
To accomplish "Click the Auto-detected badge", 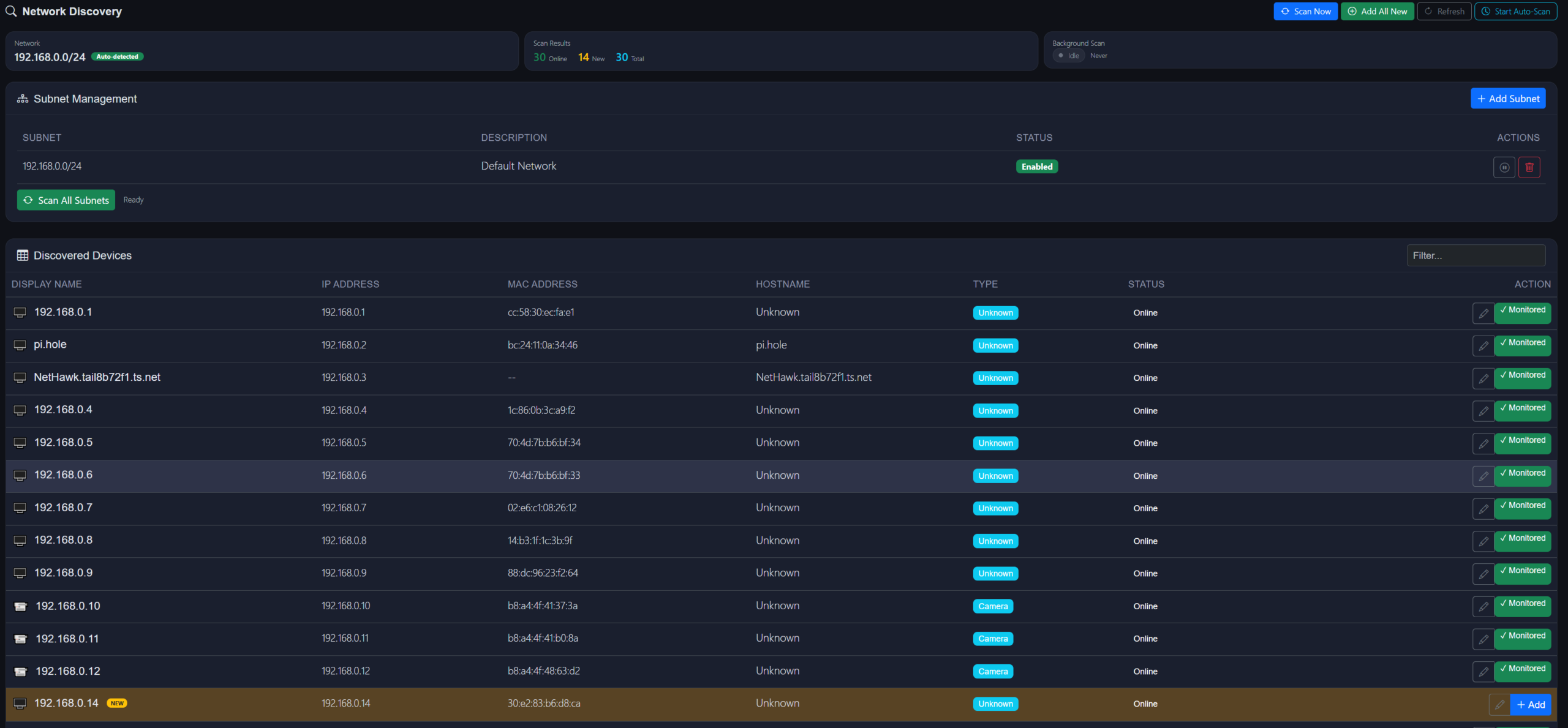I will click(x=118, y=56).
